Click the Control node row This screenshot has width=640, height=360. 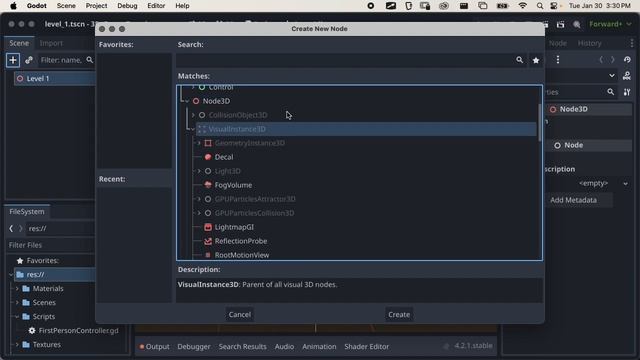[x=220, y=88]
